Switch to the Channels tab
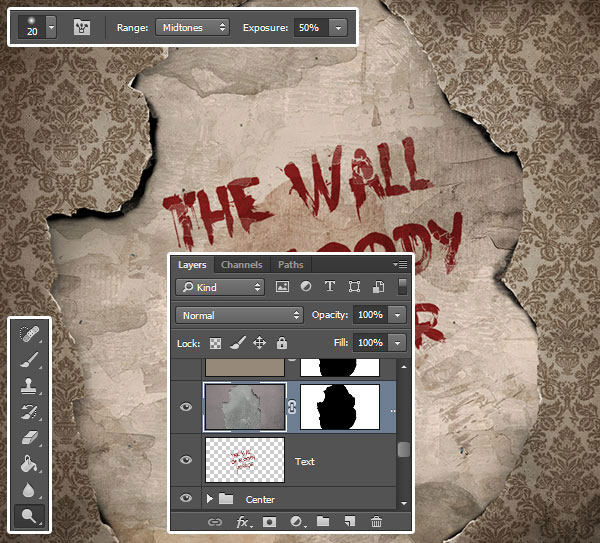The height and width of the screenshot is (543, 600). click(241, 265)
